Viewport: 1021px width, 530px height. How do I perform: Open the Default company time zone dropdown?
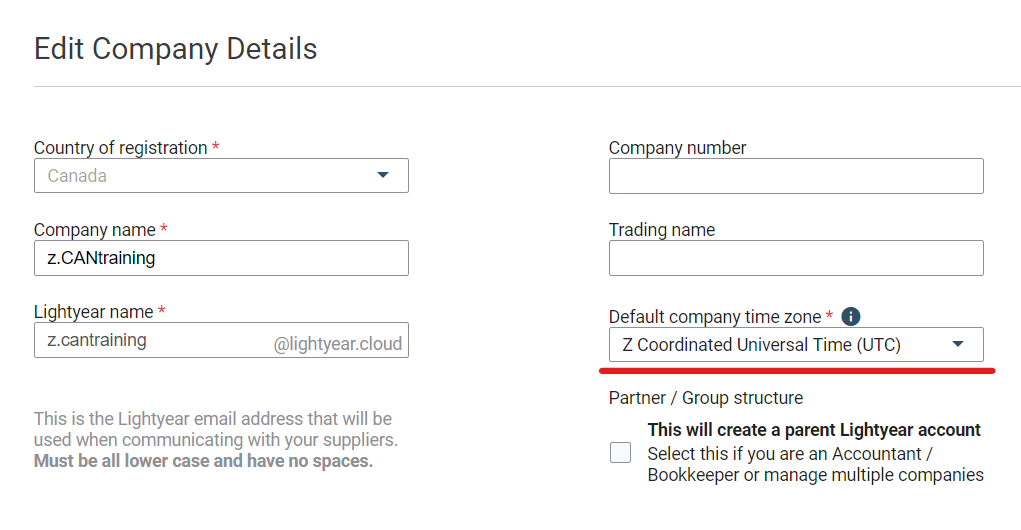pos(796,344)
